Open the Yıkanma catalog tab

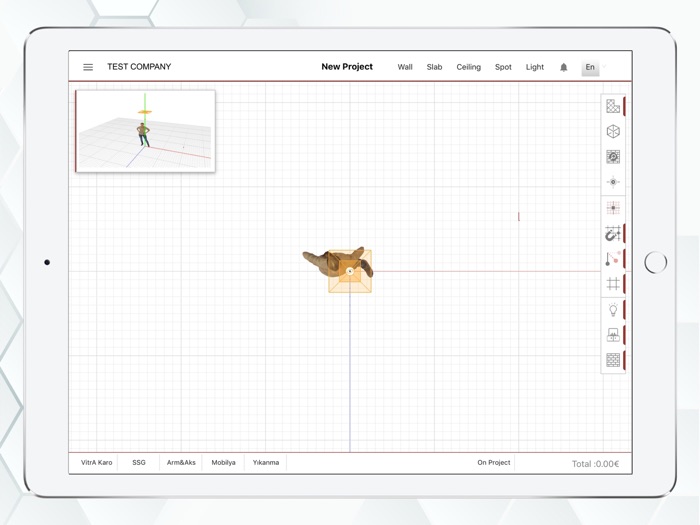[x=266, y=462]
